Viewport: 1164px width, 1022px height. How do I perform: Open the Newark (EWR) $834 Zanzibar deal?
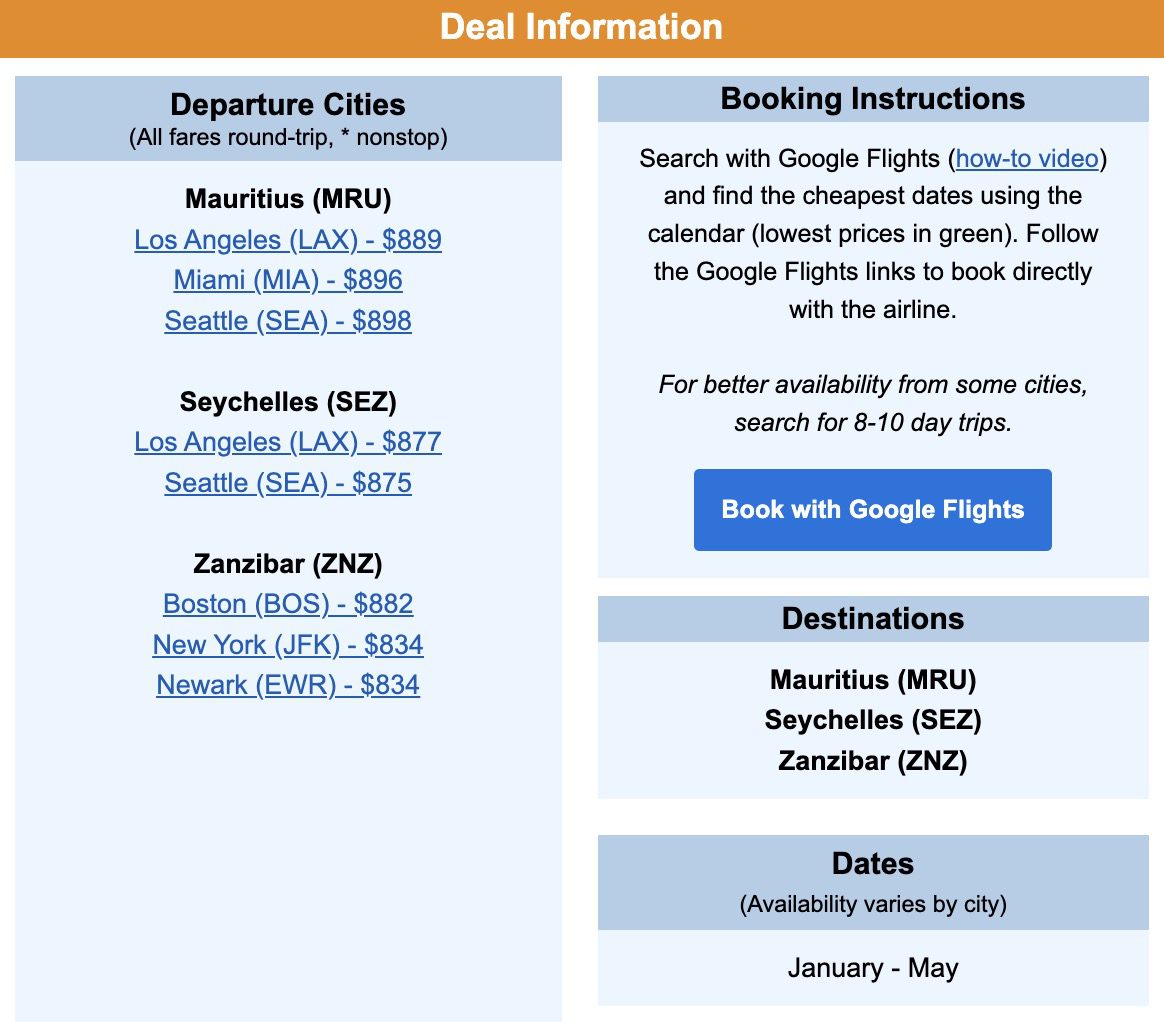click(287, 685)
